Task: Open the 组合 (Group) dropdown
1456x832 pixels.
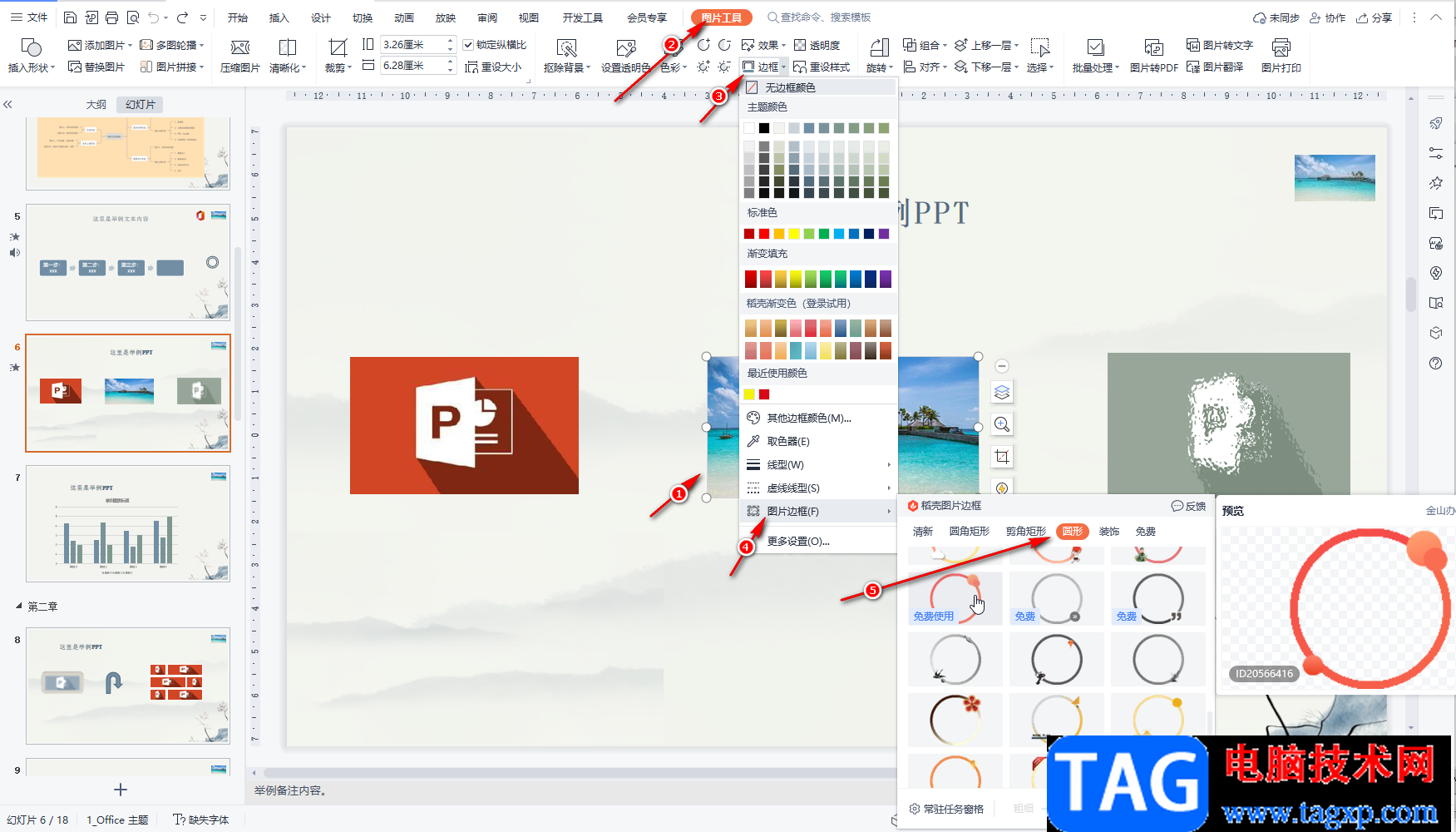Action: pos(925,45)
